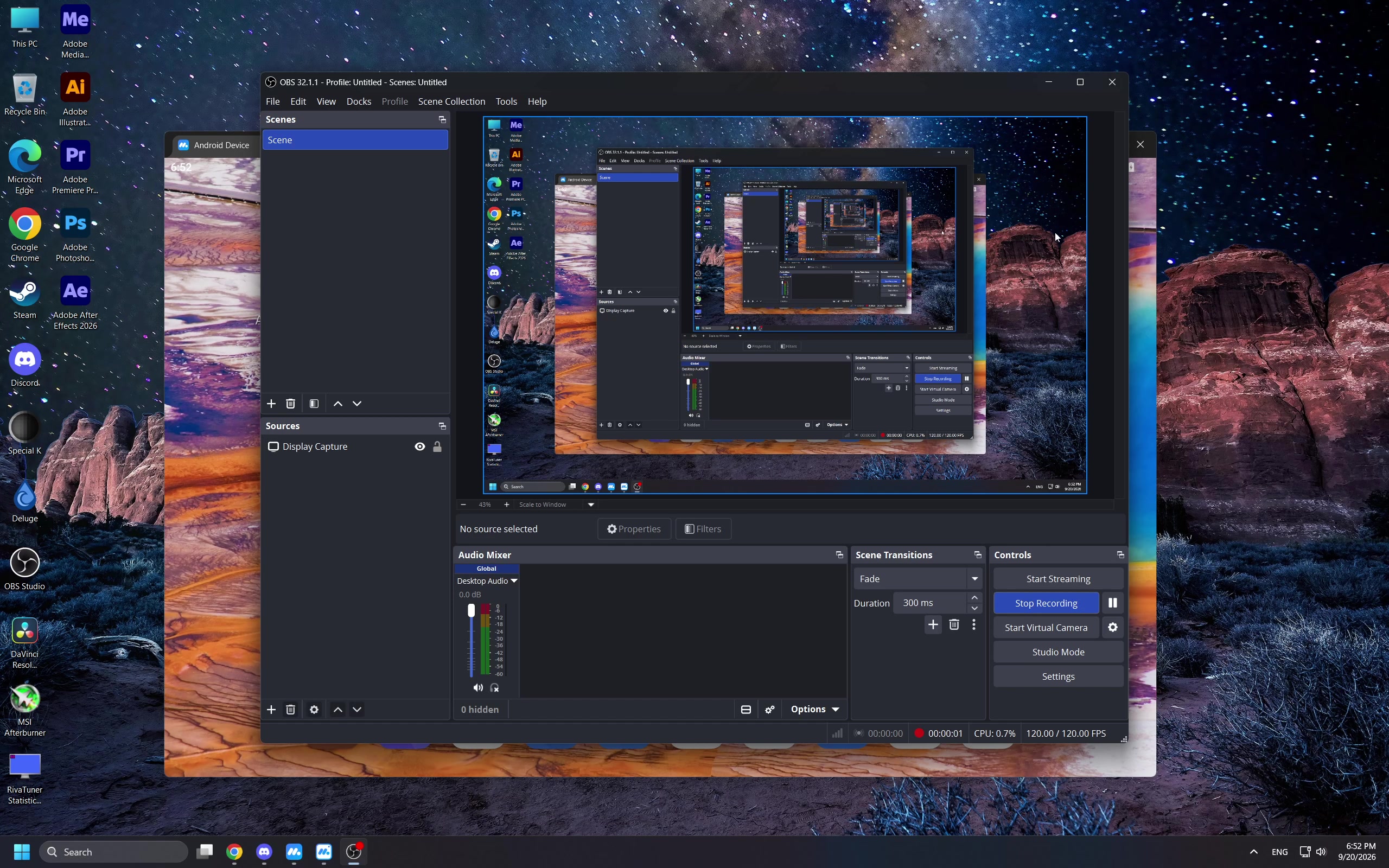Image resolution: width=1389 pixels, height=868 pixels.
Task: Open source properties gear in Sources toolbar
Action: click(x=314, y=710)
